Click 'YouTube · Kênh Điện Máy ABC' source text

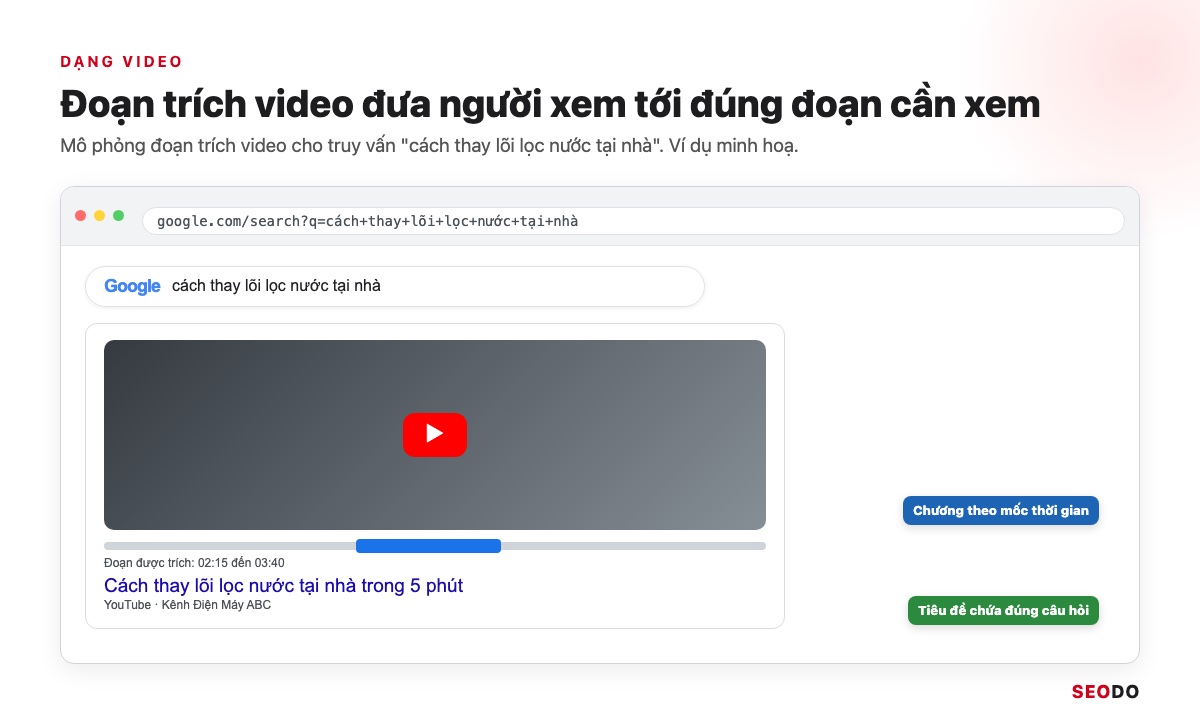tap(187, 605)
